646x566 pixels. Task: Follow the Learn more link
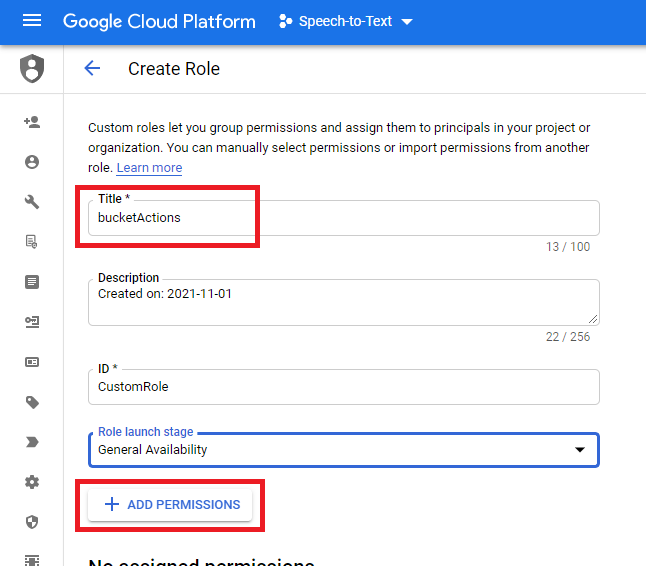149,168
